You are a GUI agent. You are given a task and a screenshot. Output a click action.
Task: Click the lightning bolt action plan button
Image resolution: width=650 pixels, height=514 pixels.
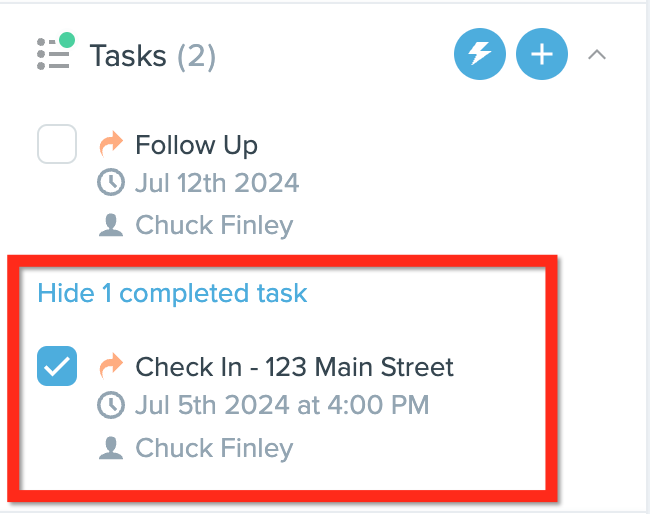click(x=480, y=54)
